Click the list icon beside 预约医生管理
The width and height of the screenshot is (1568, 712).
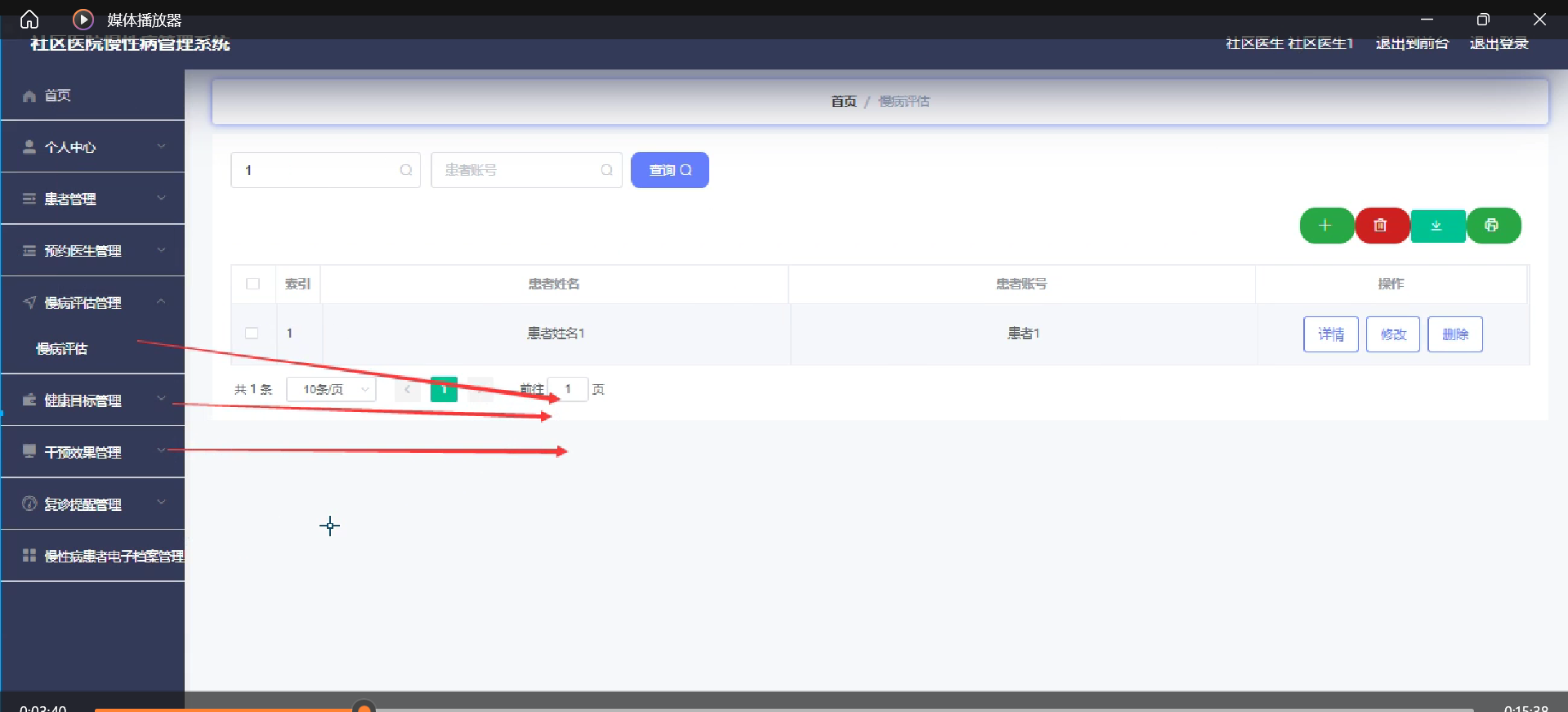pyautogui.click(x=29, y=250)
